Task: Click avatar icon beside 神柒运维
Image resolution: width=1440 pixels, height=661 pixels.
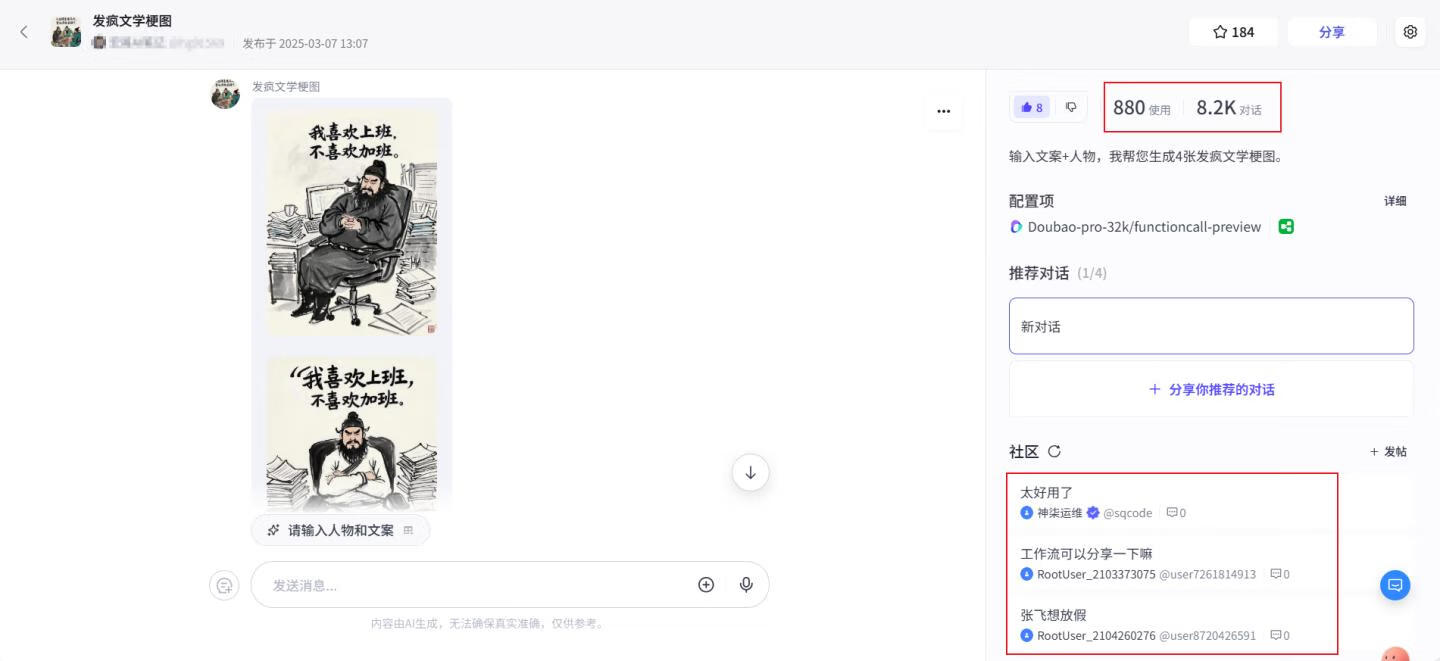Action: [x=1026, y=513]
